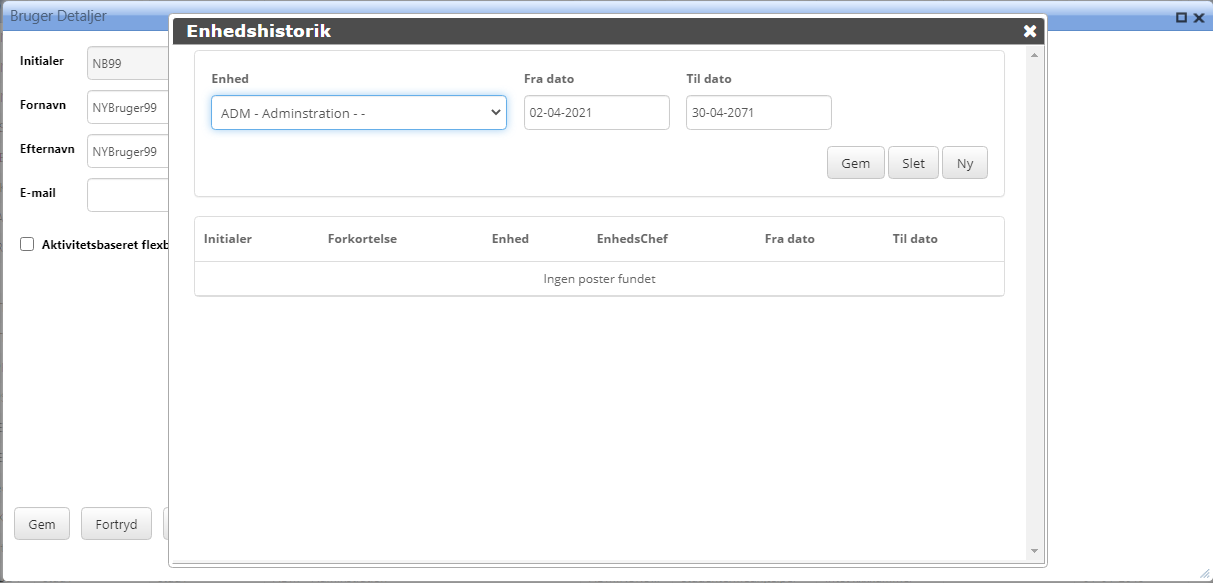Click the Fornavn input field
Viewport: 1213px width, 583px height.
tap(127, 106)
